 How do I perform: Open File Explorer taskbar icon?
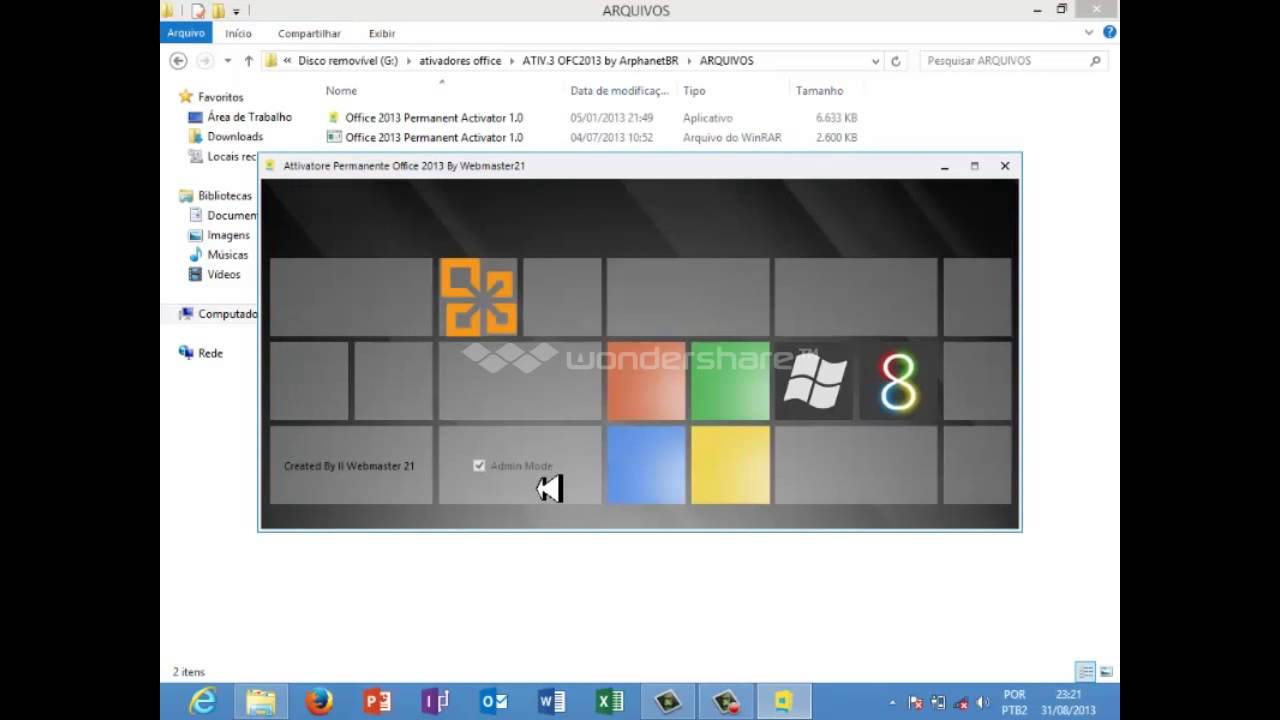pos(261,702)
